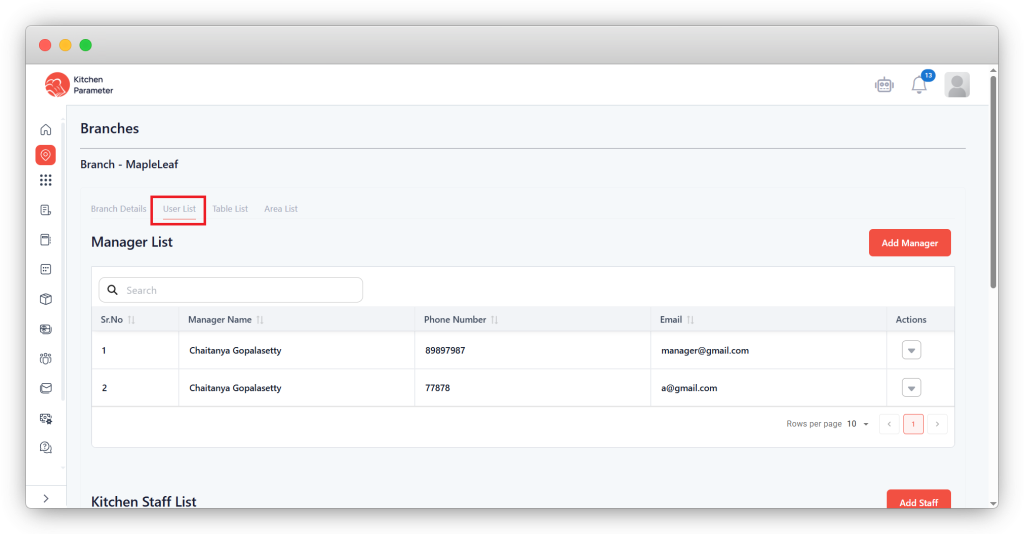Open help question icon in sidebar
Viewport: 1024px width, 534px height.
[x=45, y=447]
